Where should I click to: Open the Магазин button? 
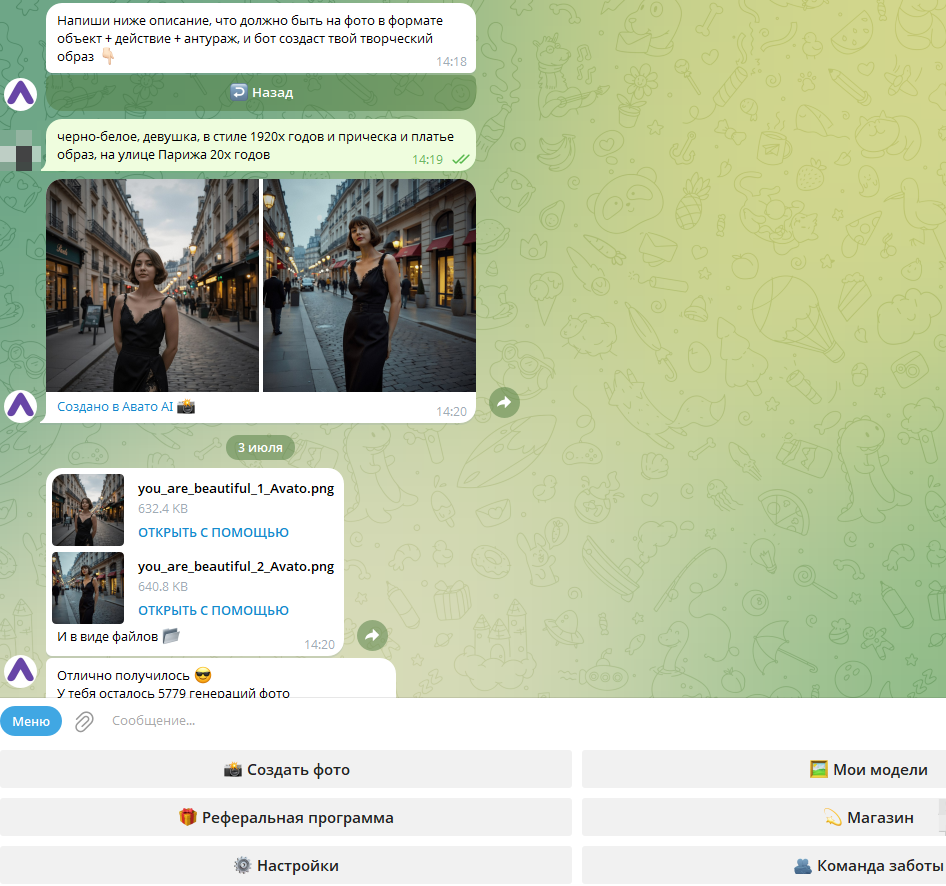coord(764,818)
